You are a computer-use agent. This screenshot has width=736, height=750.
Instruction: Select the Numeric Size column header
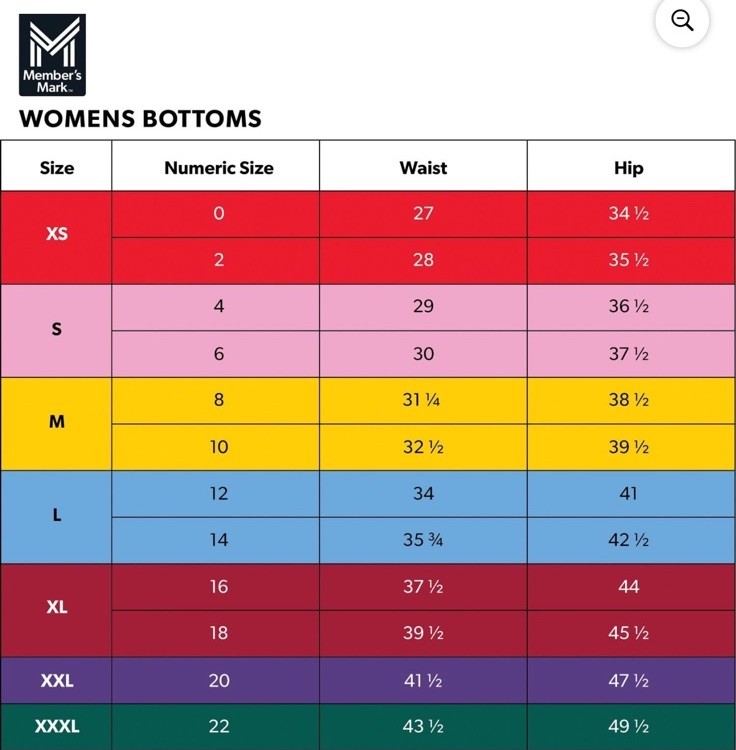click(x=218, y=167)
